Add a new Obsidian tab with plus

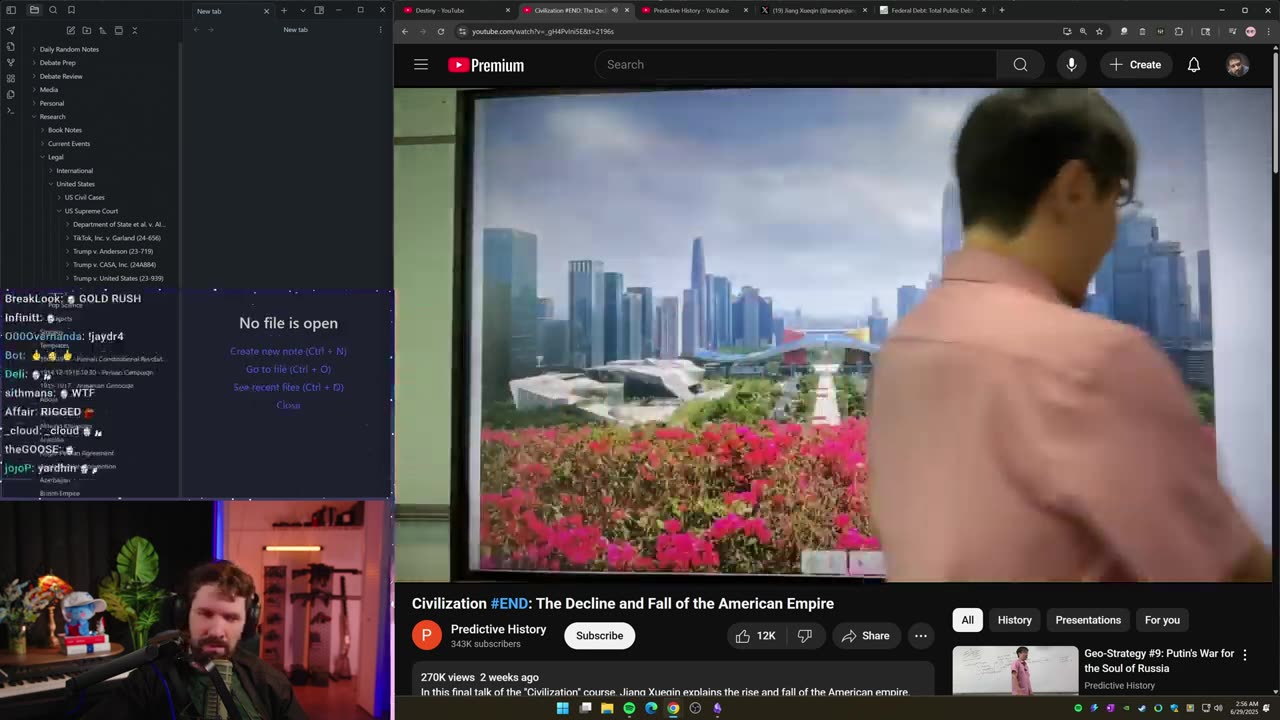[x=284, y=10]
